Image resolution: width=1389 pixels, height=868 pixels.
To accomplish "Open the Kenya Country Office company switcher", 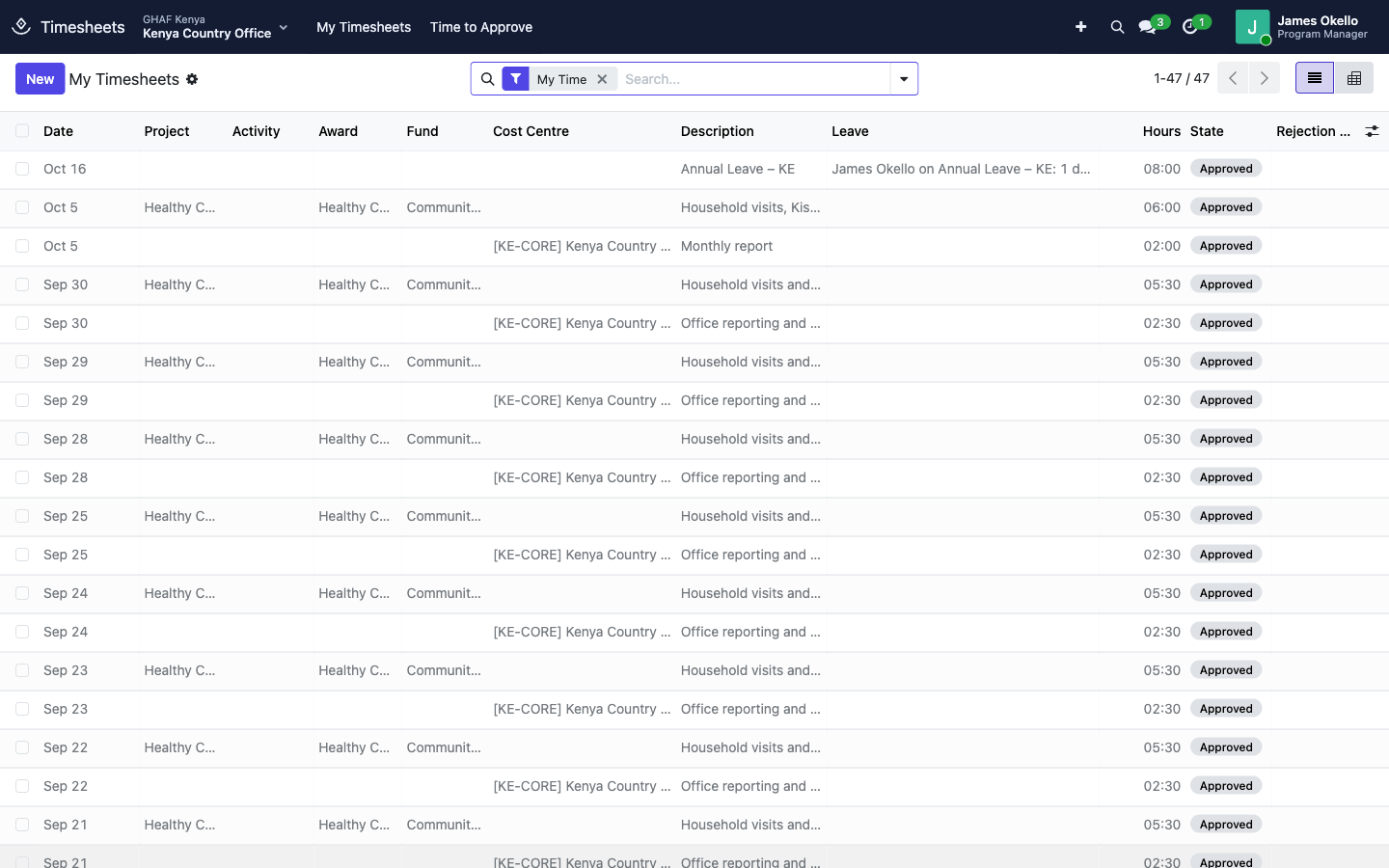I will (215, 27).
